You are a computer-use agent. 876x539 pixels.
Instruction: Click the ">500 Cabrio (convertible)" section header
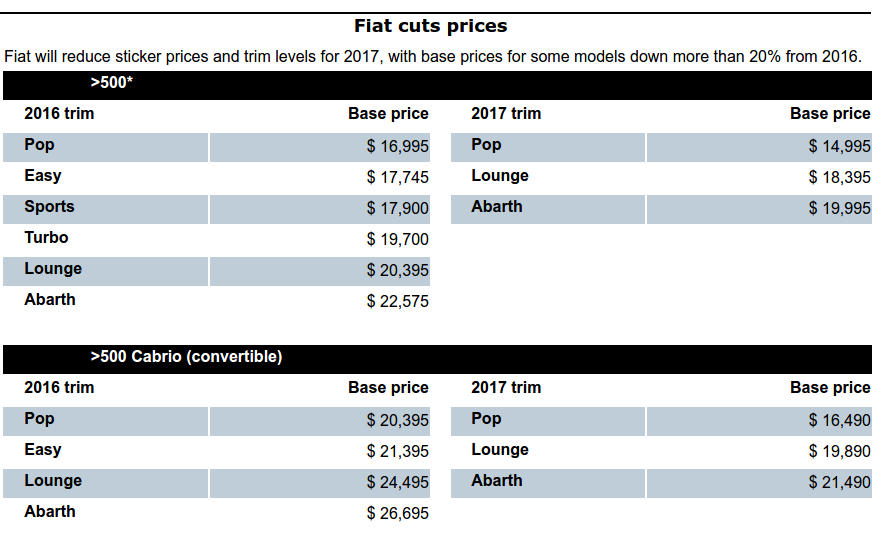(186, 357)
